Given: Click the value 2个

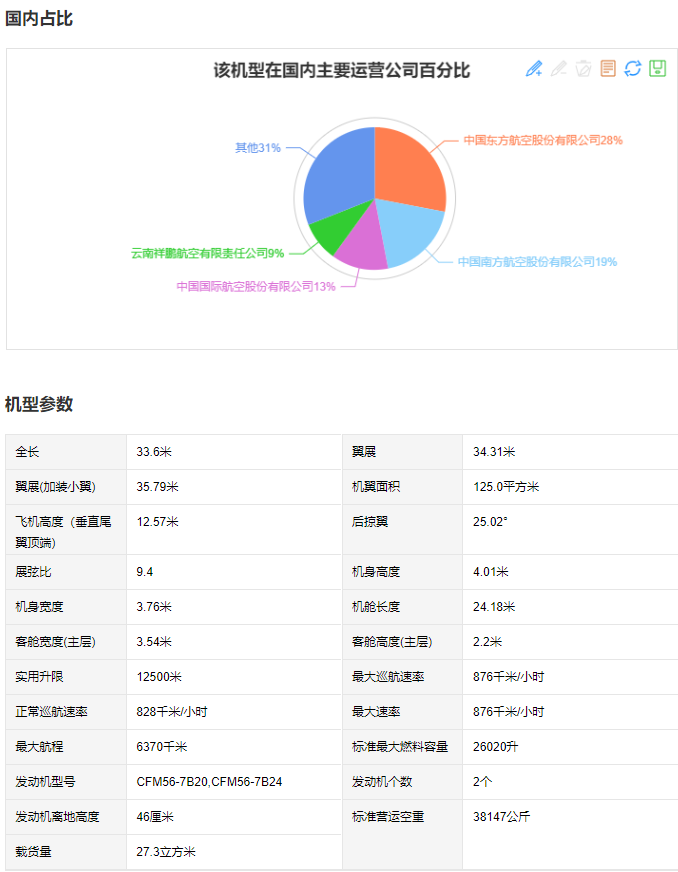Looking at the screenshot, I should [x=482, y=782].
